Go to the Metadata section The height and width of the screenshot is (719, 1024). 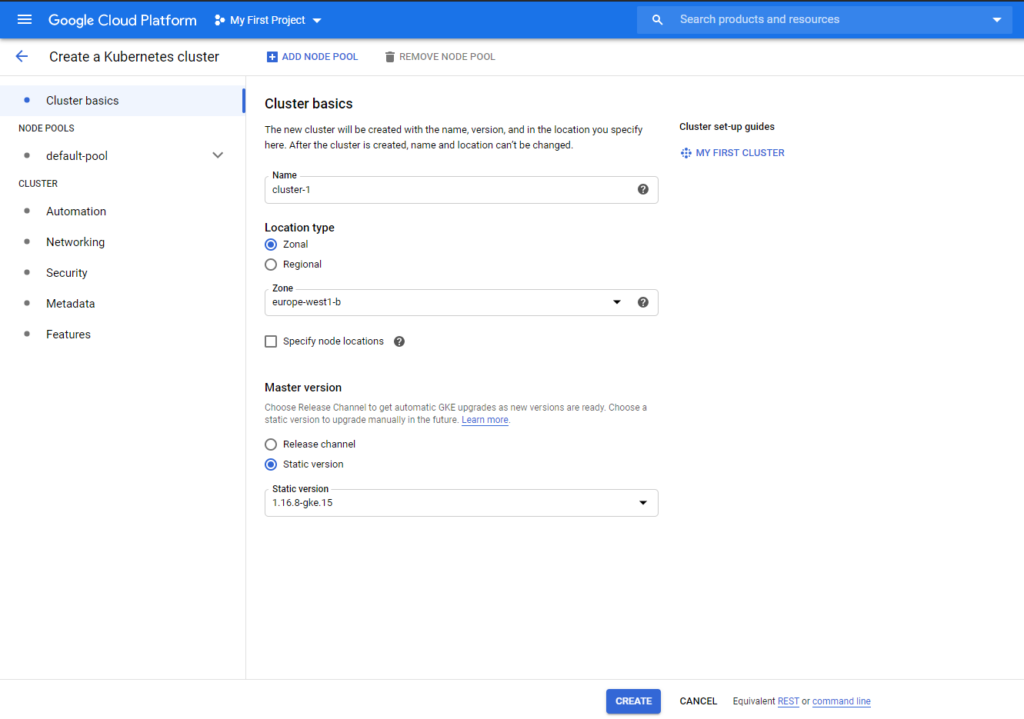(71, 304)
